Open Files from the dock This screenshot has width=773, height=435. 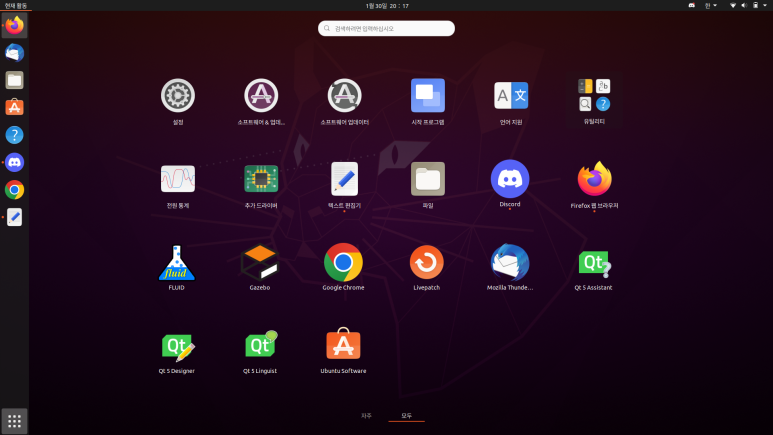click(14, 80)
